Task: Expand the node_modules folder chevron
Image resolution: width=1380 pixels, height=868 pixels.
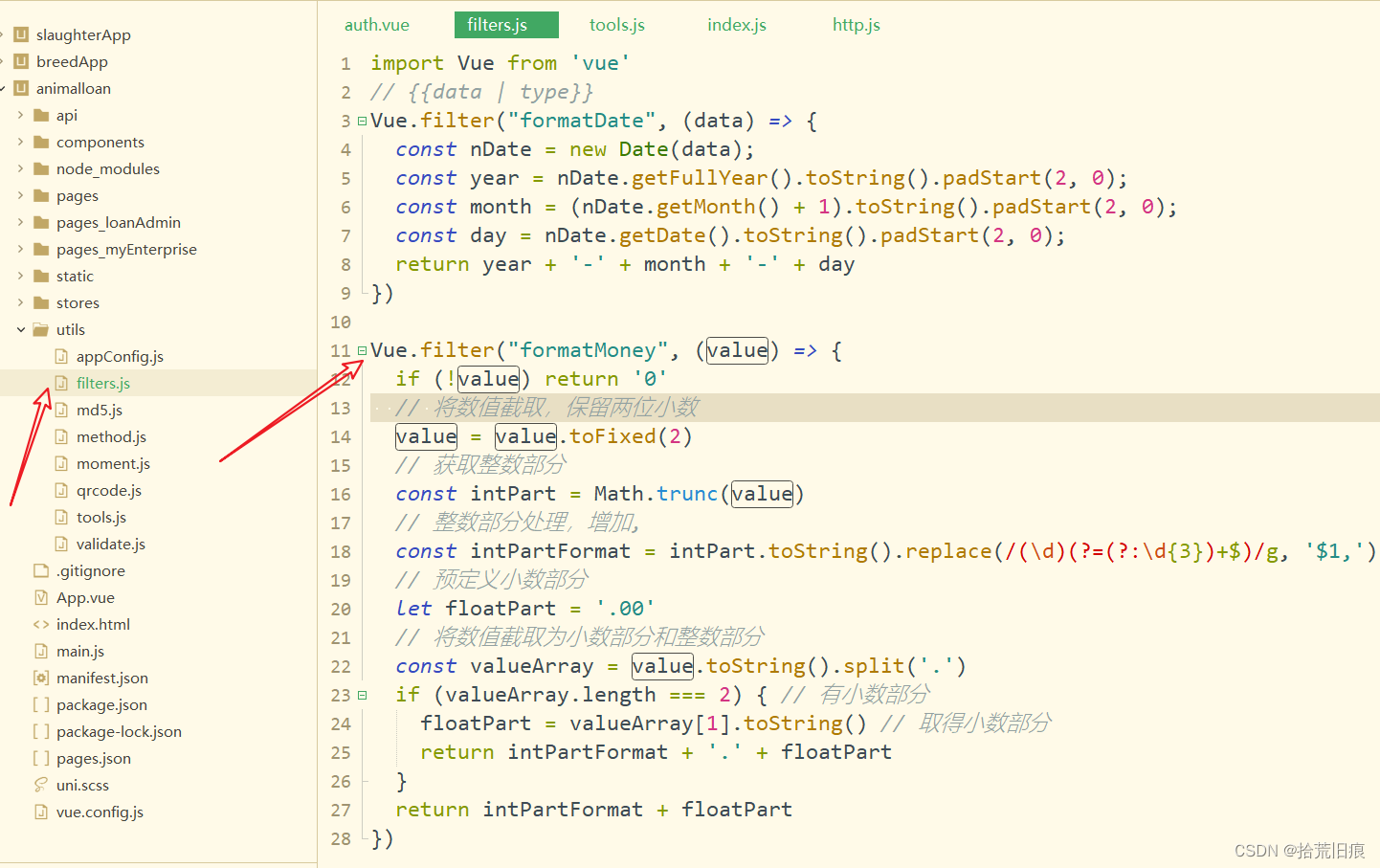Action: point(20,168)
